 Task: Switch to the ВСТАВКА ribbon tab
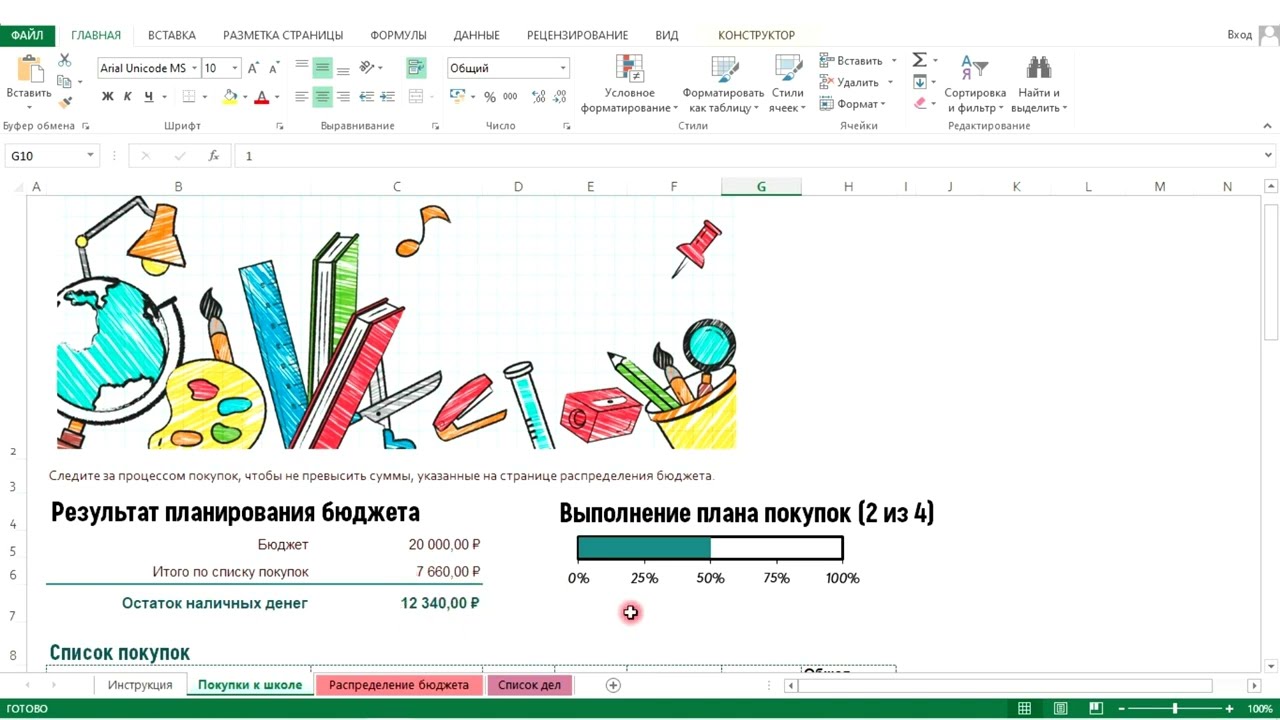point(172,35)
